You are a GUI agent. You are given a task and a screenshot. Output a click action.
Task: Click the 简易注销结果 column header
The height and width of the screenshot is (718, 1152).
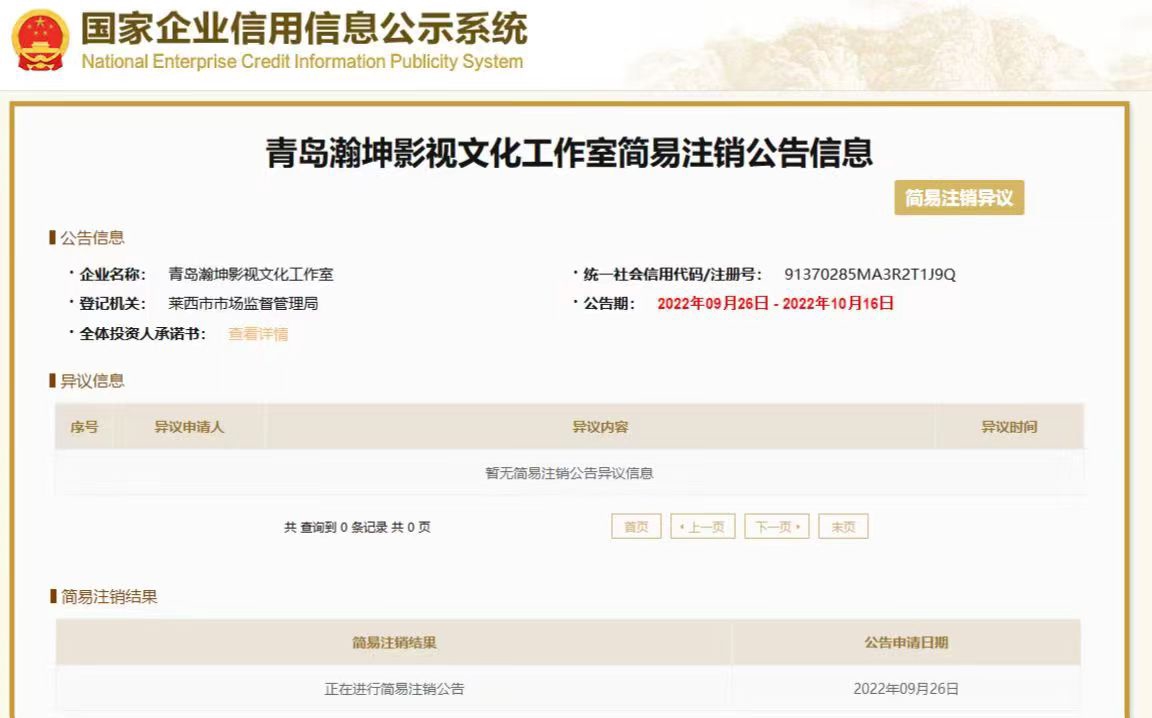pos(394,643)
